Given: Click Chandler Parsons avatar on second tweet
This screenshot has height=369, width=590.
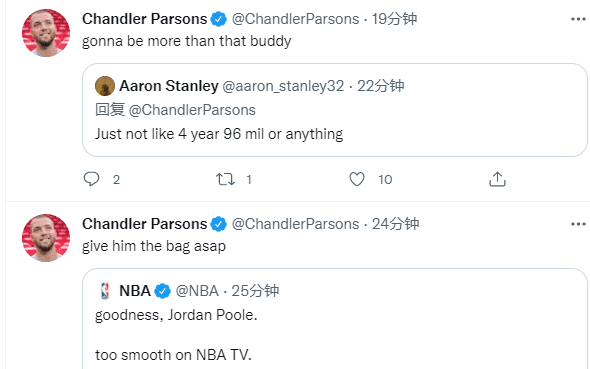Looking at the screenshot, I should (x=46, y=238).
